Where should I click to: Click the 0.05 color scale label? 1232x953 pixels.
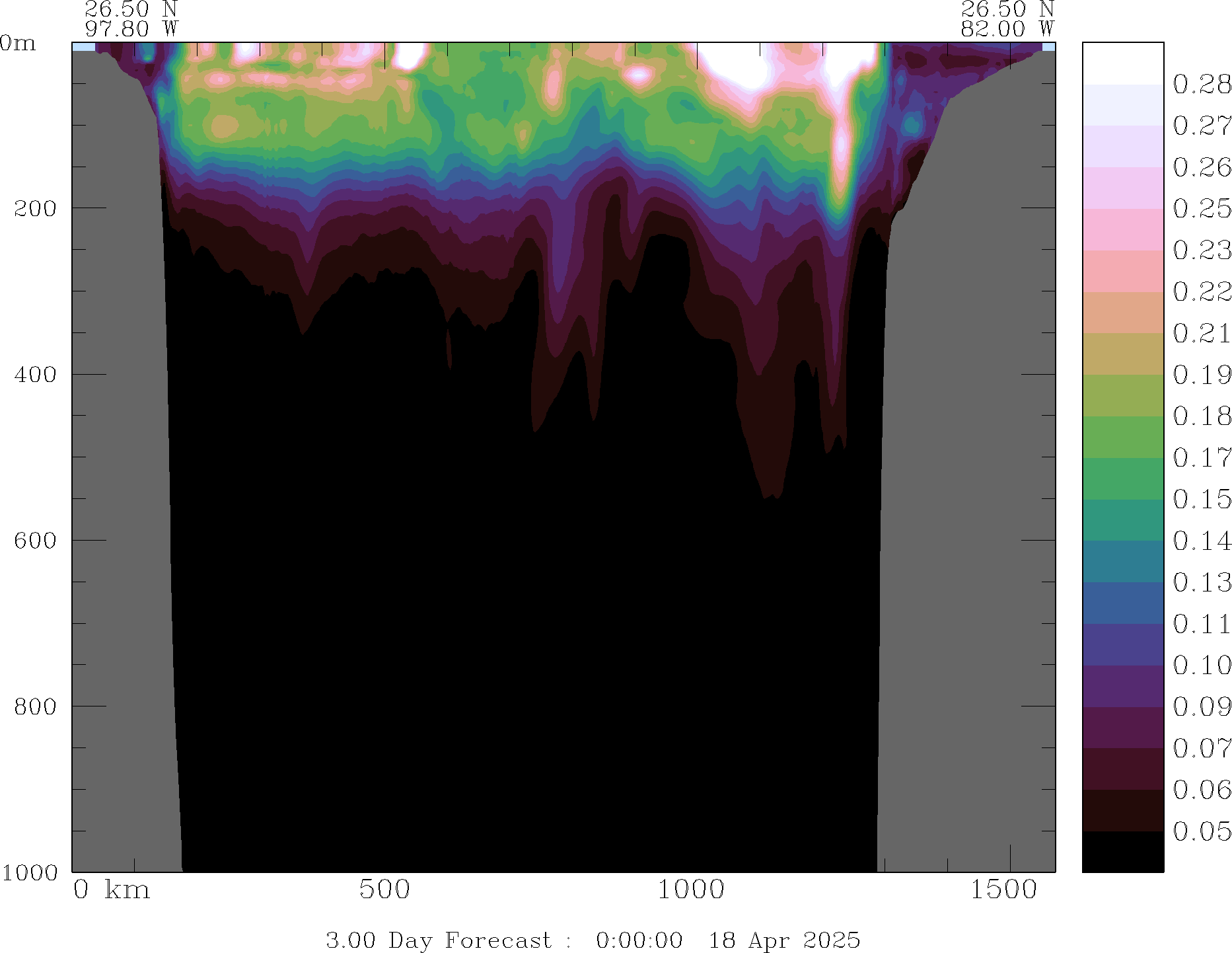(x=1202, y=831)
